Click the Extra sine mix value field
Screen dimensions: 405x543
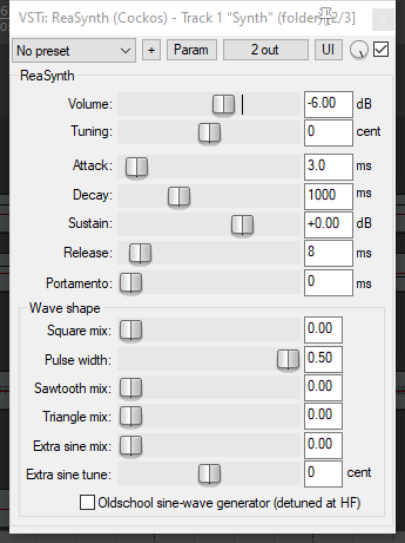tap(323, 445)
